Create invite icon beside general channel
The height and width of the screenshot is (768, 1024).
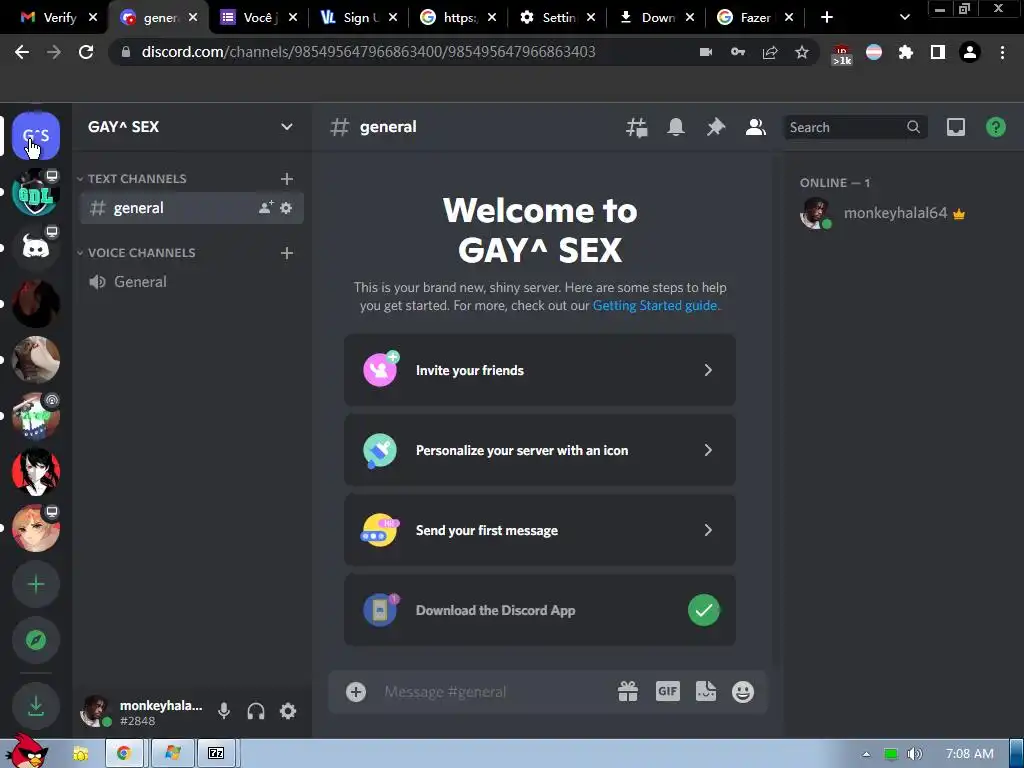click(266, 208)
